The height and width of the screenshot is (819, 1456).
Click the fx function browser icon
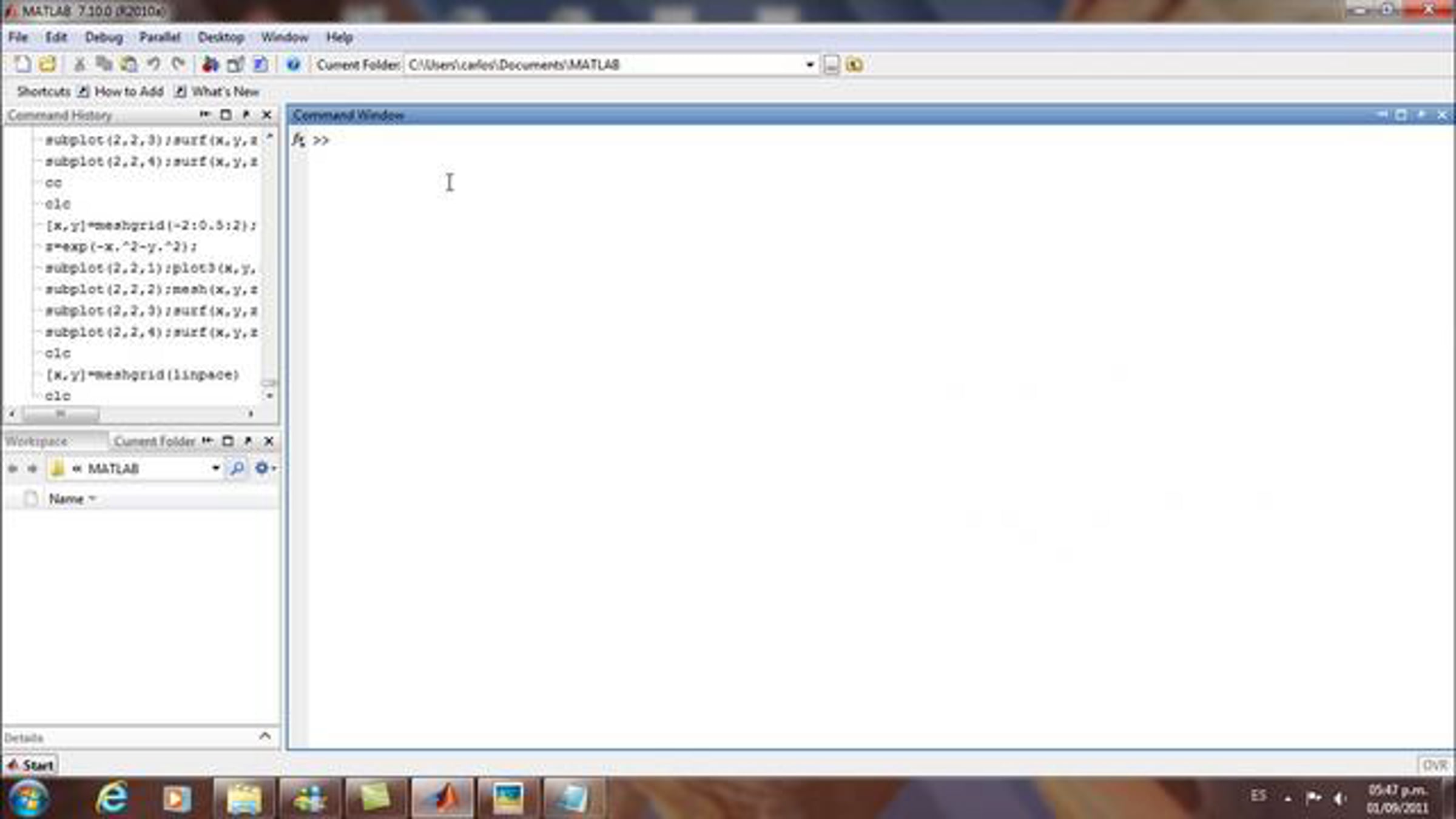coord(298,140)
